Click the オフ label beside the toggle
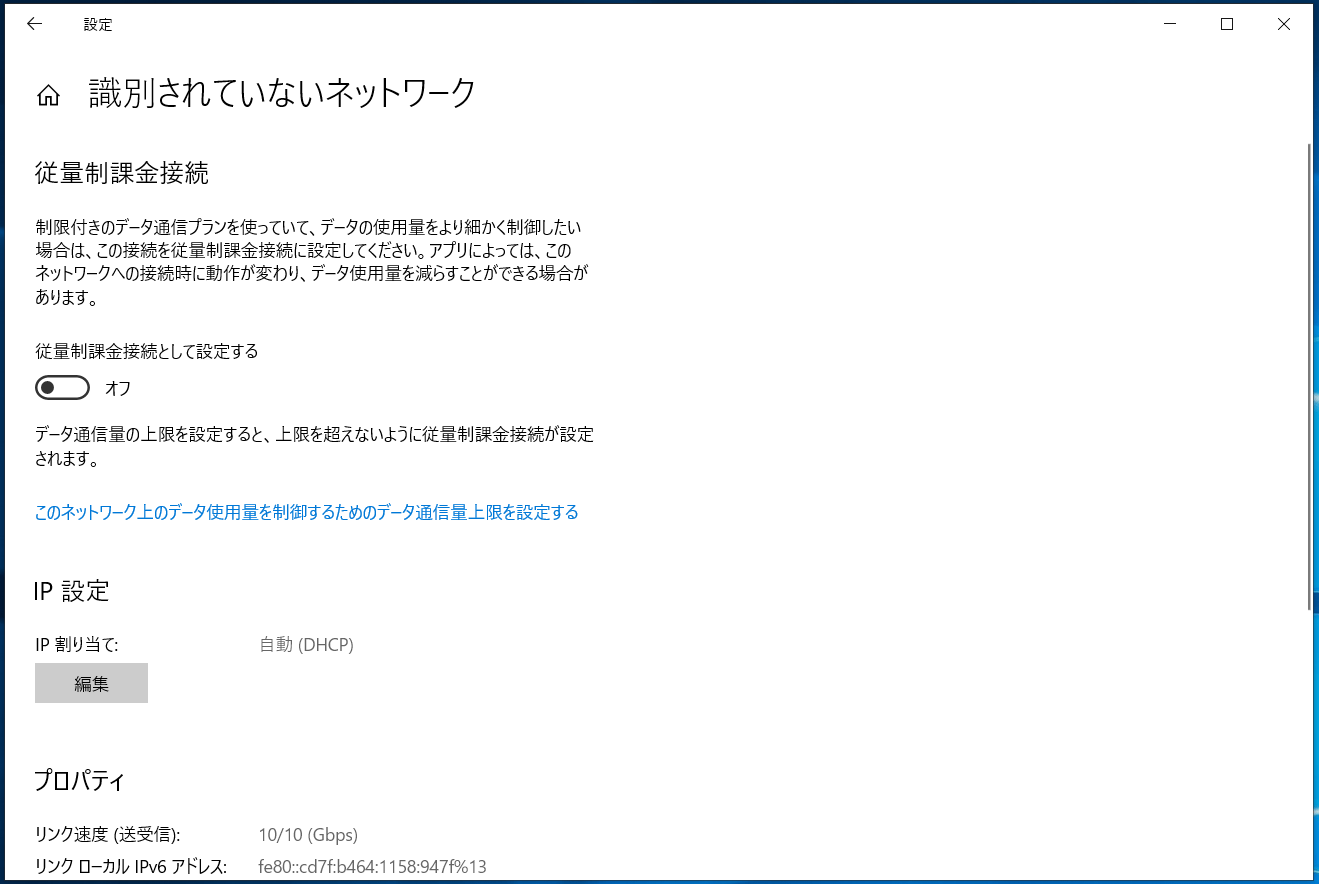 (x=118, y=388)
